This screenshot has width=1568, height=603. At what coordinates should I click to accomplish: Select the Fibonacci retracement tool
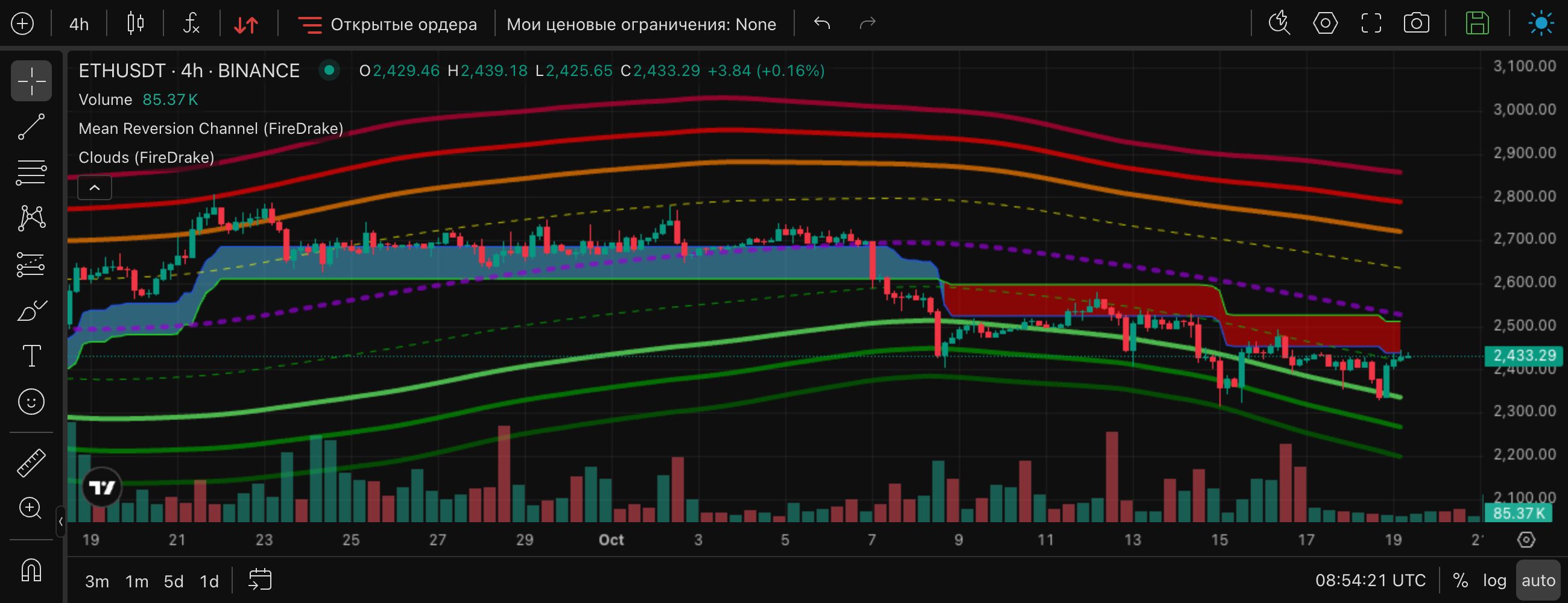pyautogui.click(x=31, y=172)
